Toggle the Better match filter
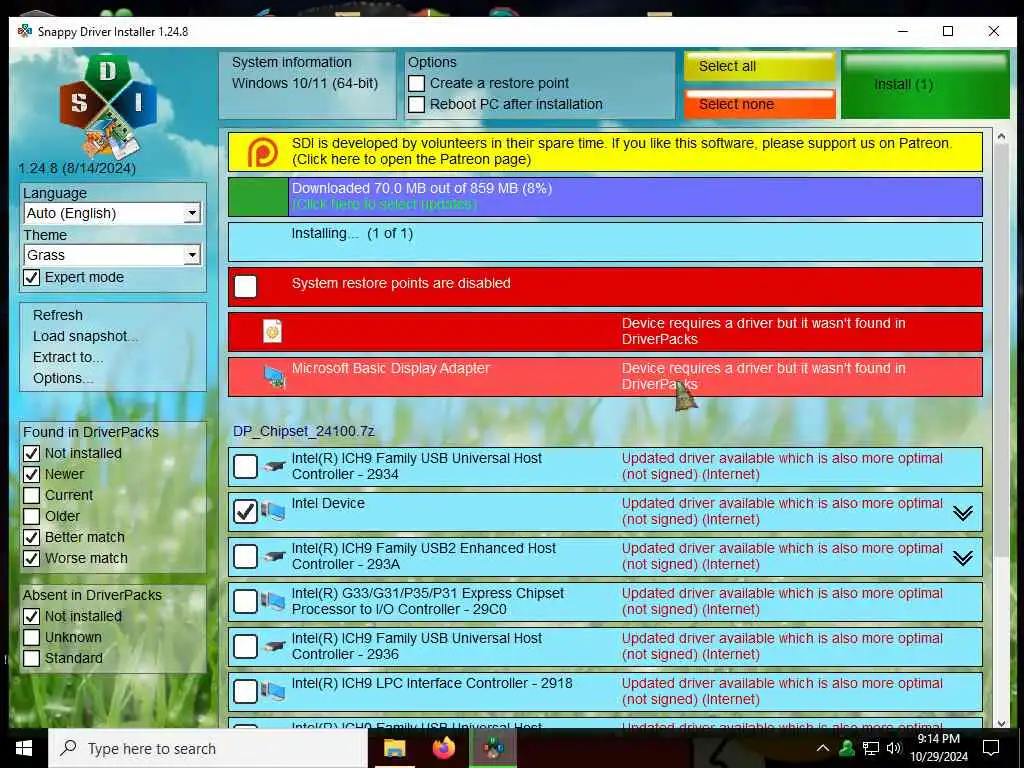 pyautogui.click(x=31, y=537)
